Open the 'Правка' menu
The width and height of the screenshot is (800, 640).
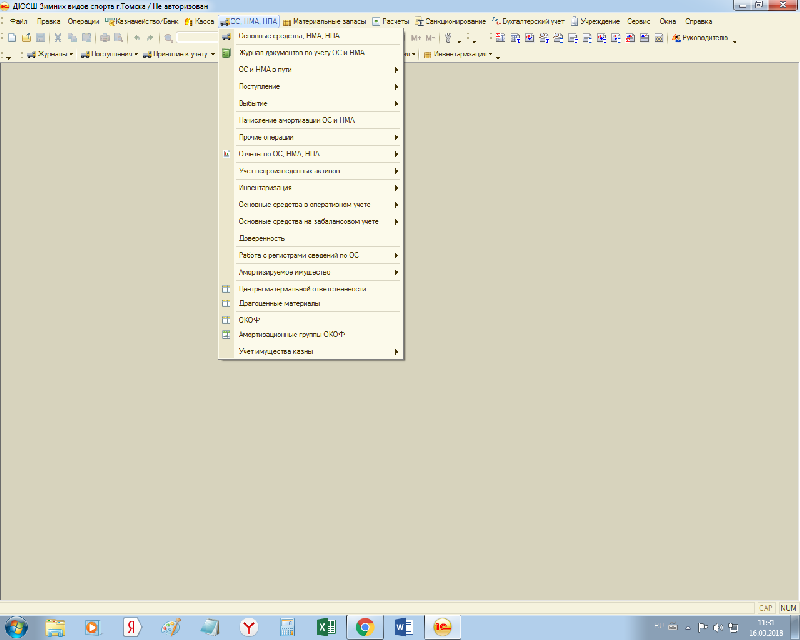[x=48, y=21]
